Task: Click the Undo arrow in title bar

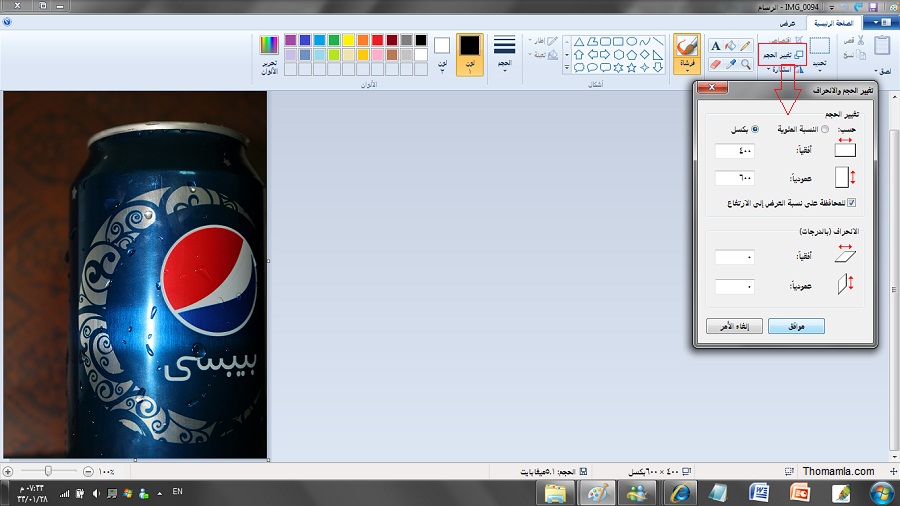Action: pyautogui.click(x=859, y=7)
